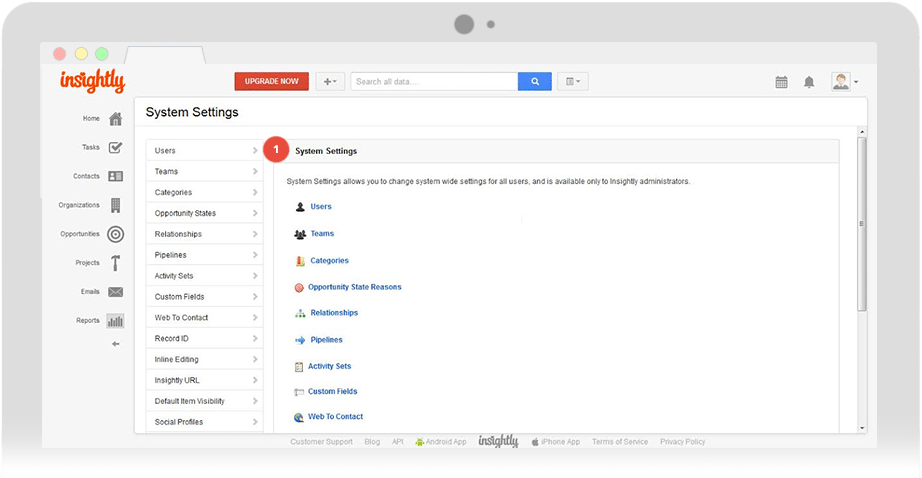Open the Blog footer link

[x=372, y=442]
